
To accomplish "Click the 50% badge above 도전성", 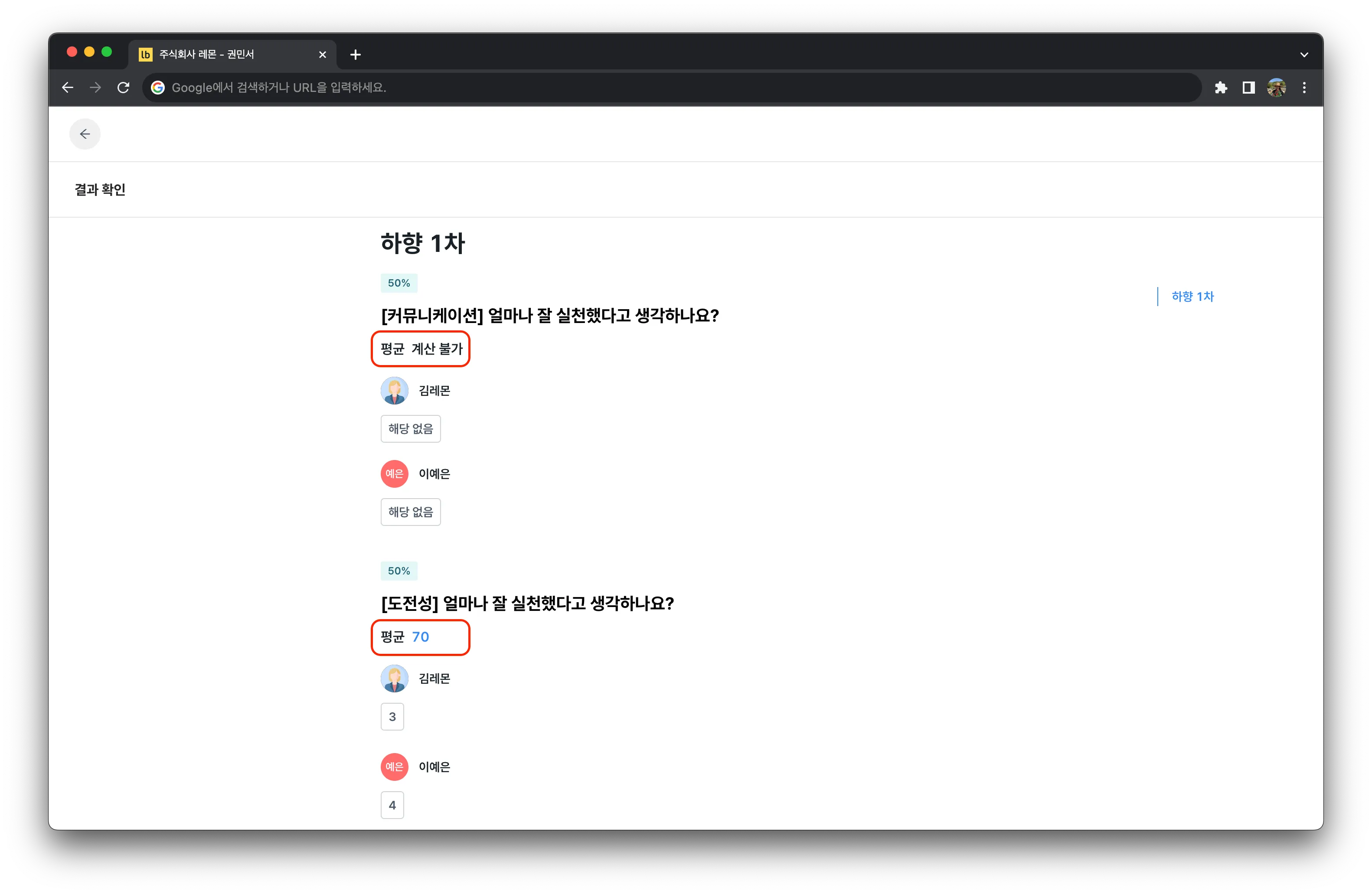I will pyautogui.click(x=399, y=571).
